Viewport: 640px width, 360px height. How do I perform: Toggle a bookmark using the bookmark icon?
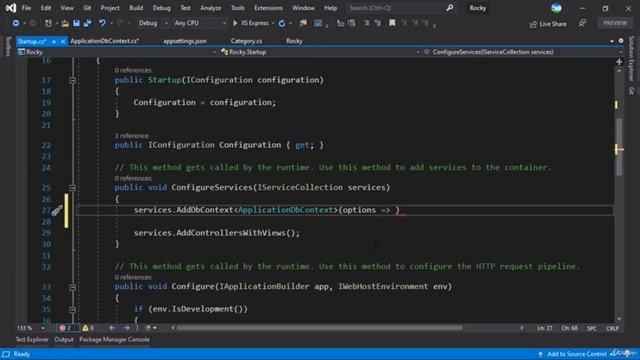tap(392, 23)
